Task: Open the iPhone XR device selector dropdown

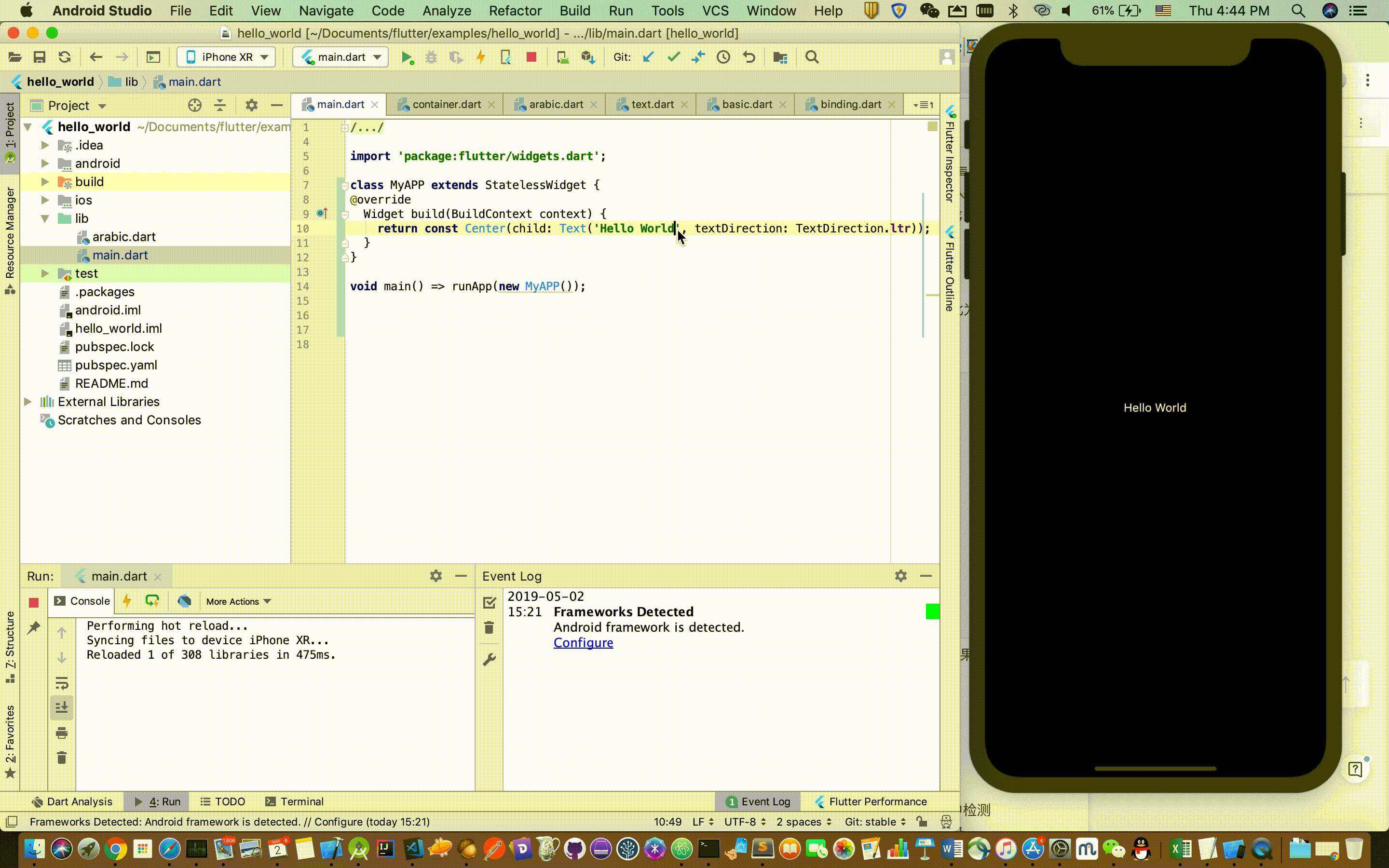Action: click(x=227, y=57)
